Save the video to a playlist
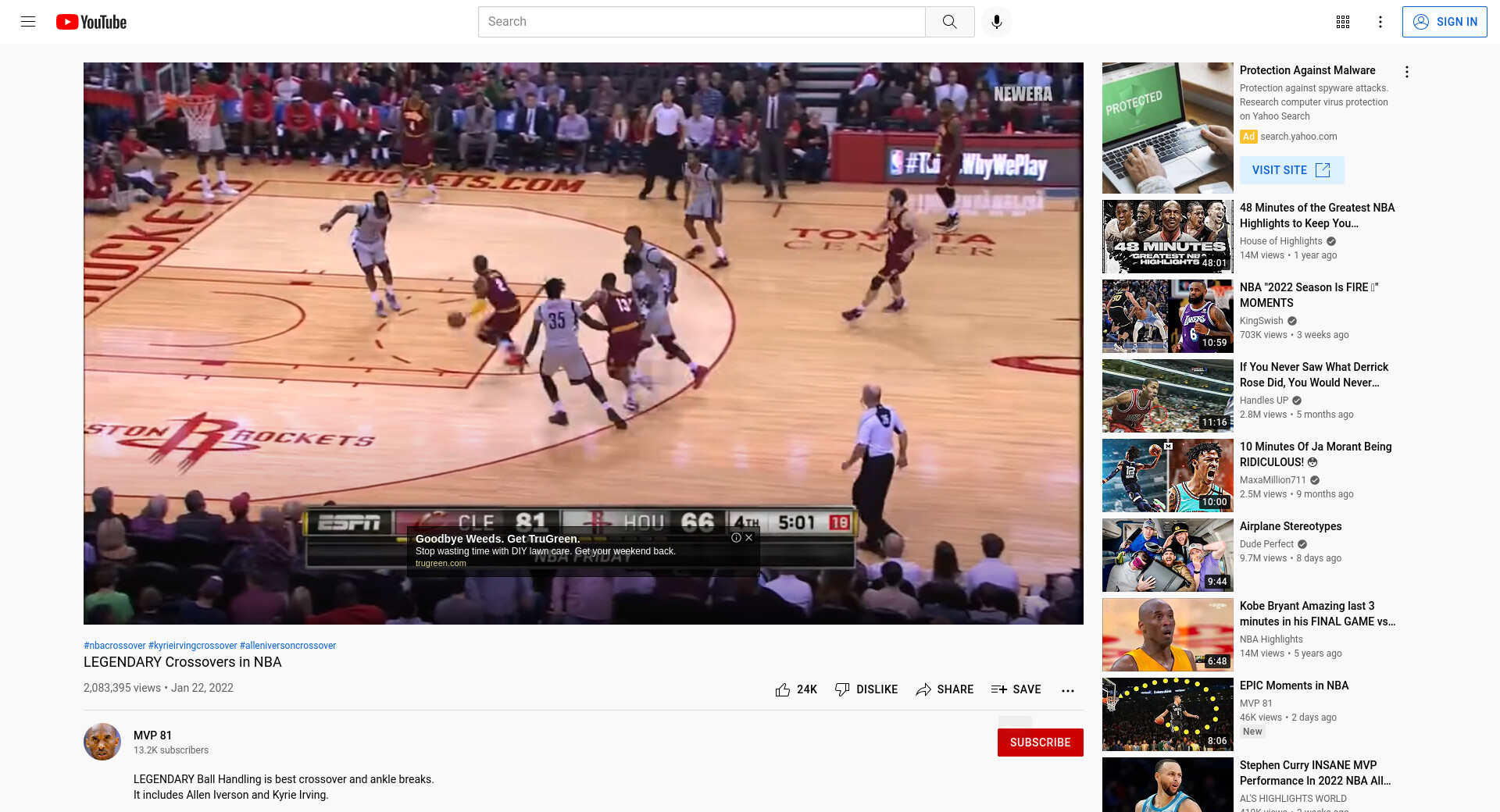 (x=1016, y=689)
